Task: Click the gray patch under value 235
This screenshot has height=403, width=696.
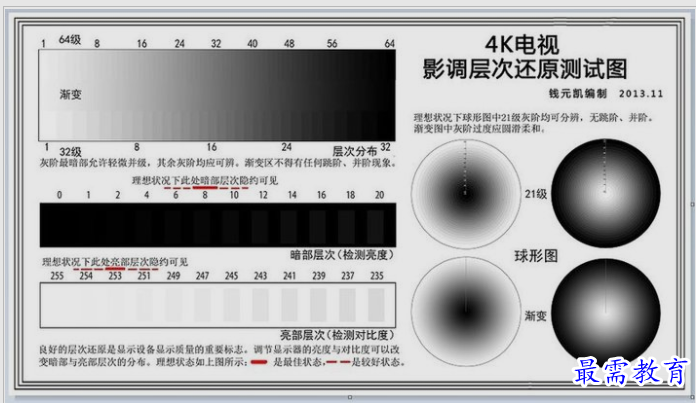Action: (376, 305)
